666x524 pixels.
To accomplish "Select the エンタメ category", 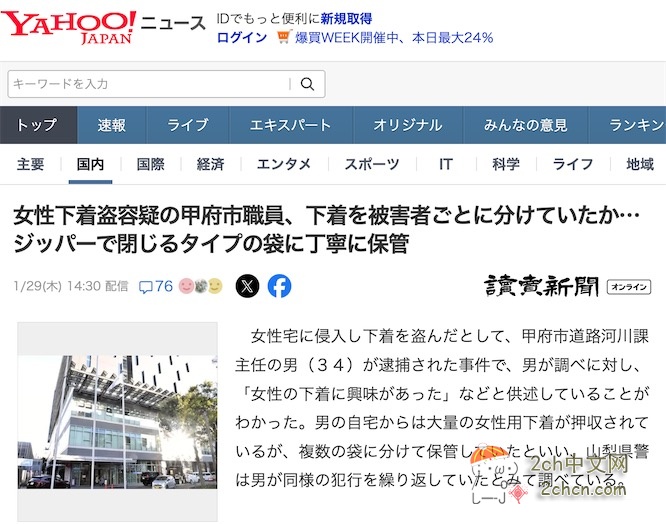I will 284,164.
